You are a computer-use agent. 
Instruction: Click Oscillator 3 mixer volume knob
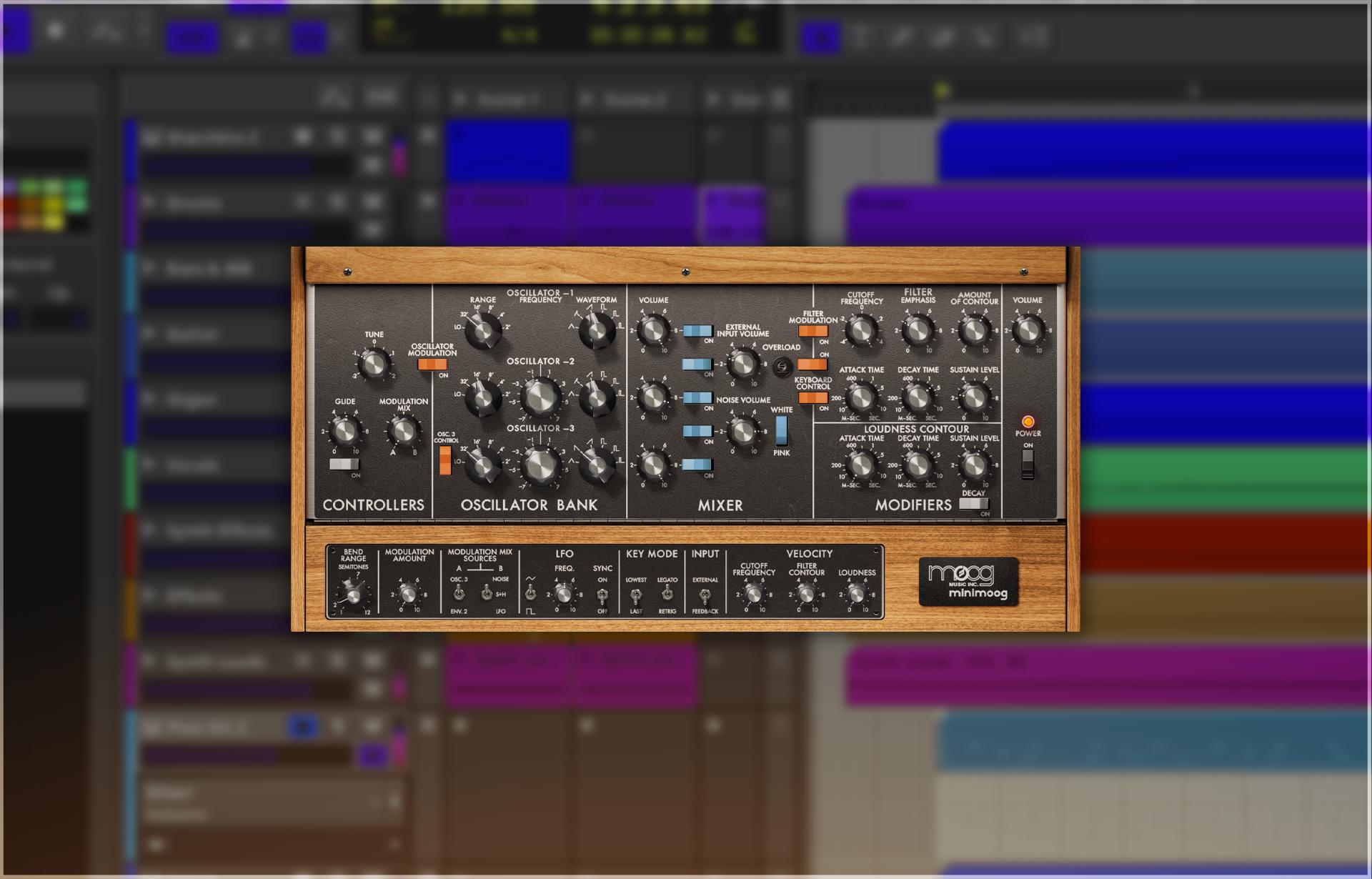(x=652, y=465)
